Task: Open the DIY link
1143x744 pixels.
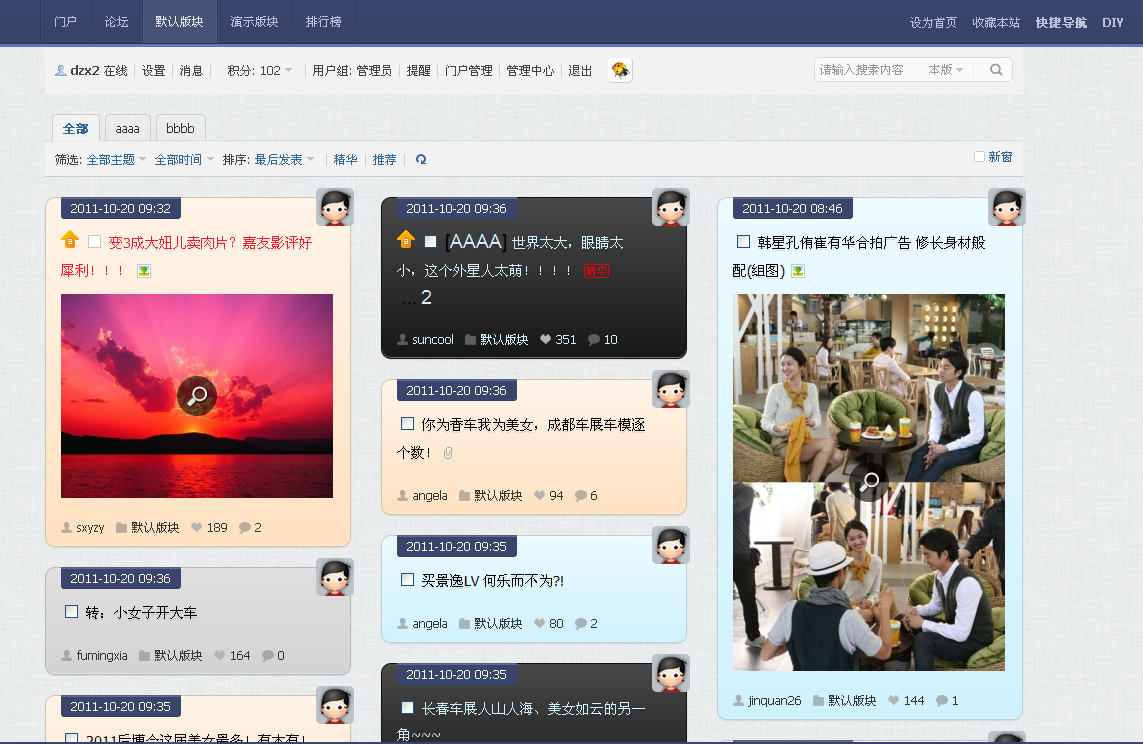Action: 1112,23
